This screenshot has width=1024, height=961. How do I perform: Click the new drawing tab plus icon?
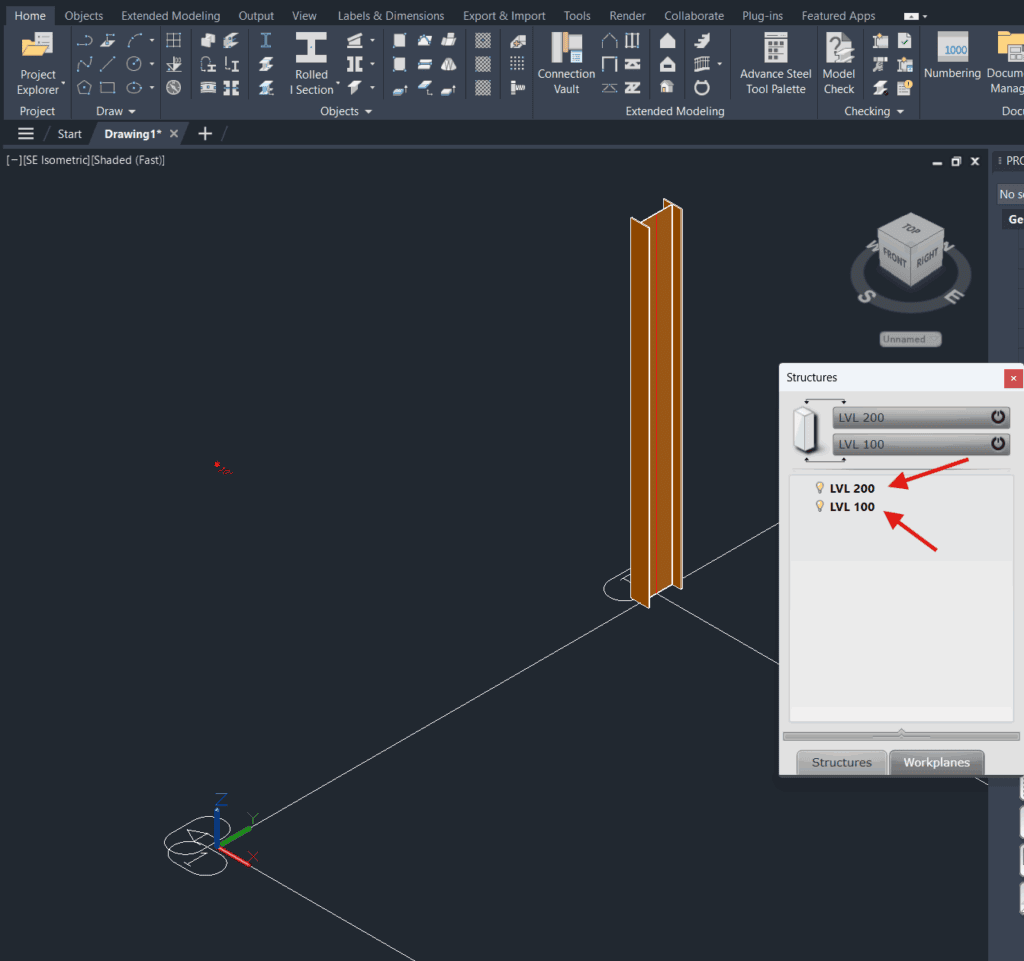205,134
